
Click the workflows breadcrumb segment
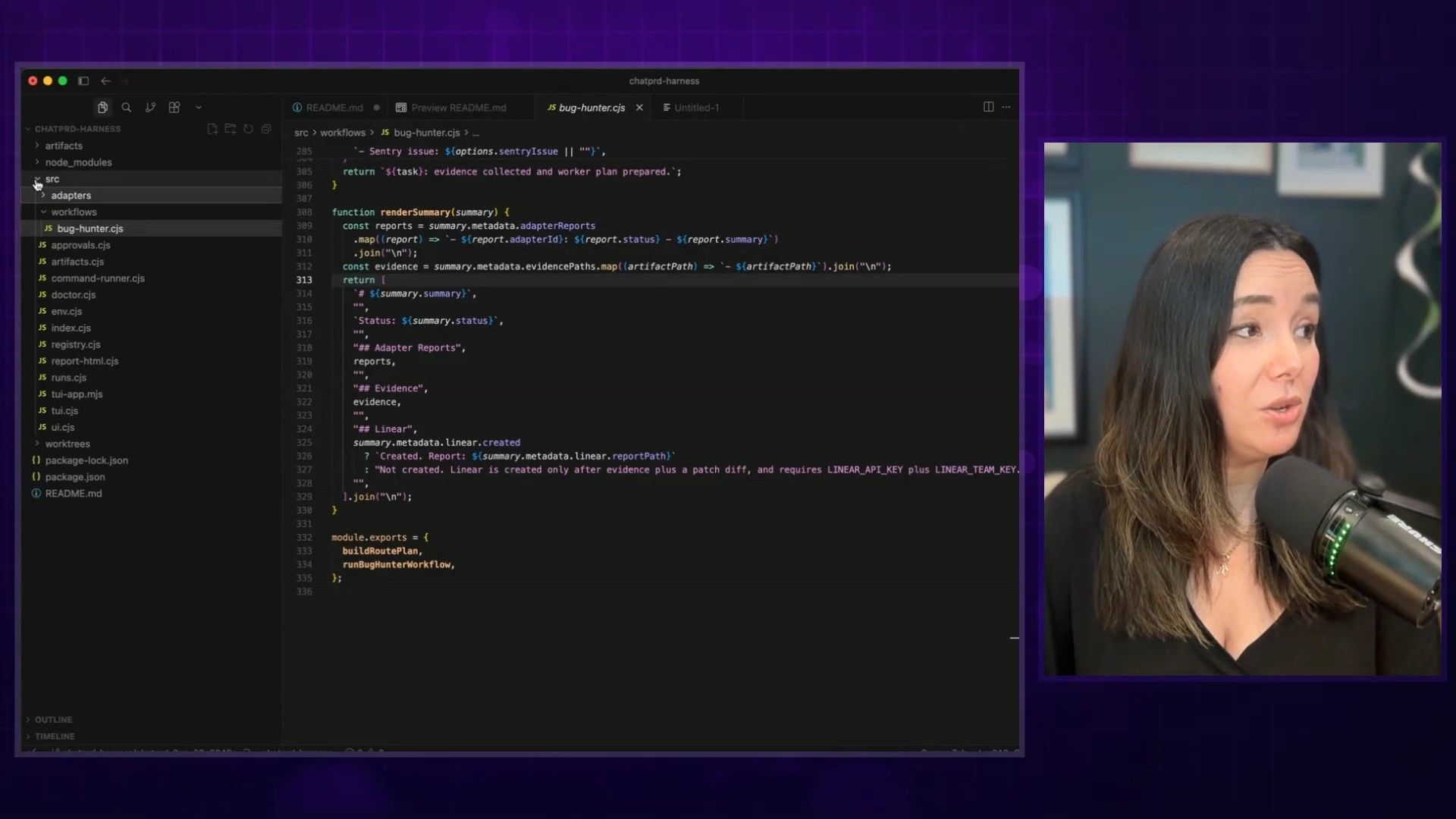pyautogui.click(x=343, y=133)
